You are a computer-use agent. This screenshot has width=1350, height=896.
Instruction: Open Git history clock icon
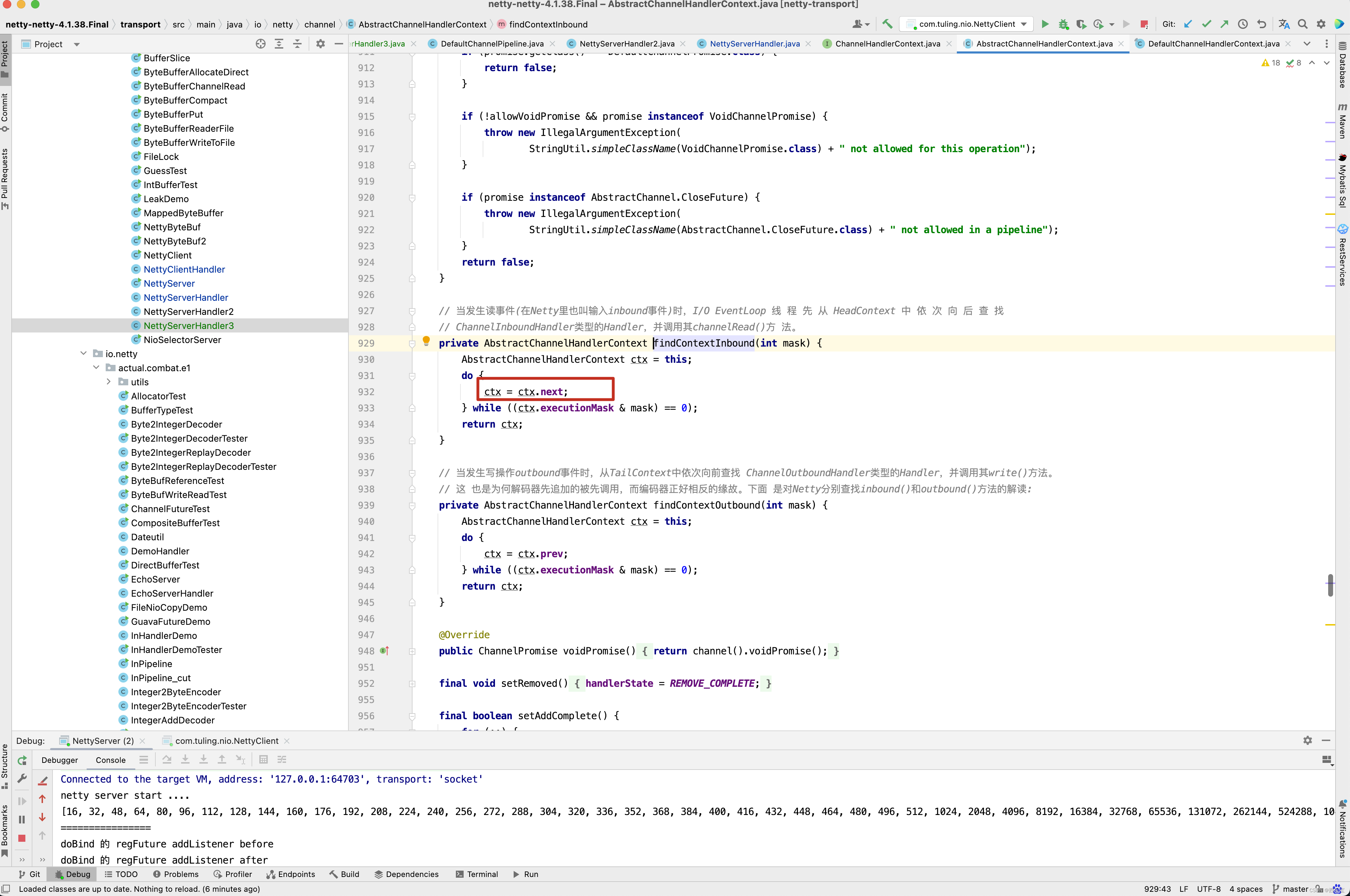point(1243,24)
